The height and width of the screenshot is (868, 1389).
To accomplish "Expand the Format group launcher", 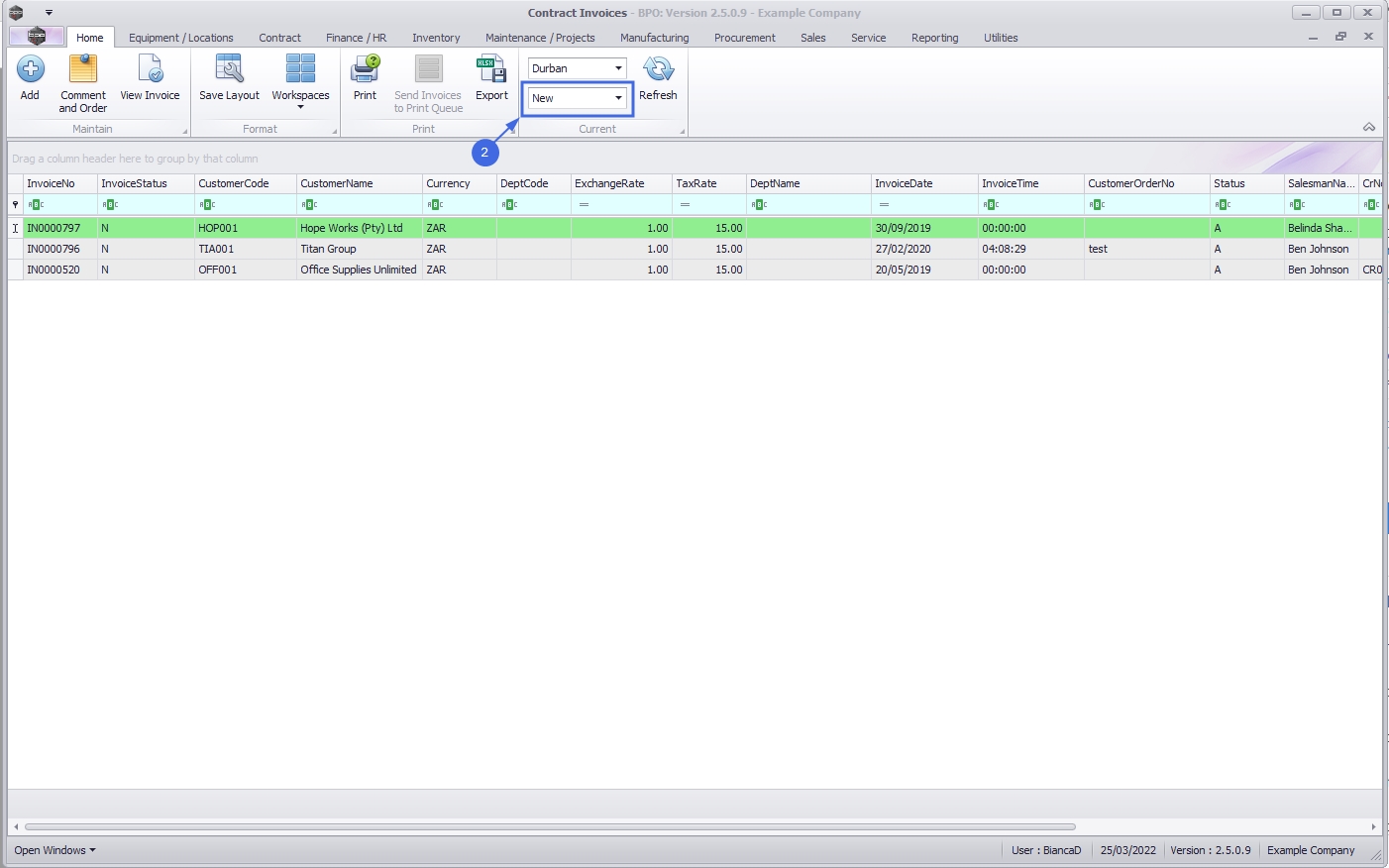I will click(334, 131).
